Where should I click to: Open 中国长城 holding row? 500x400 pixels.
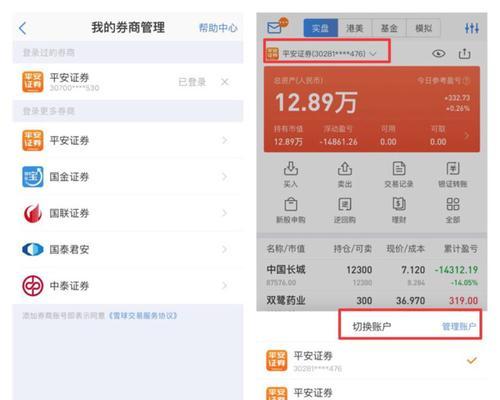[372, 275]
